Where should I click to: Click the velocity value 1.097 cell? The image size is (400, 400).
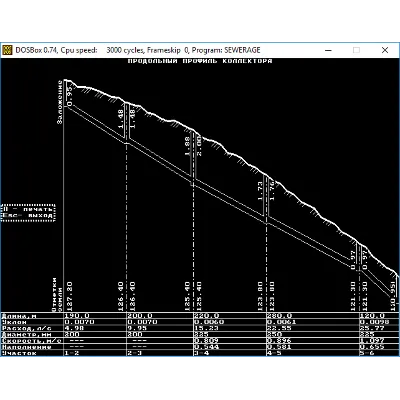tap(372, 341)
